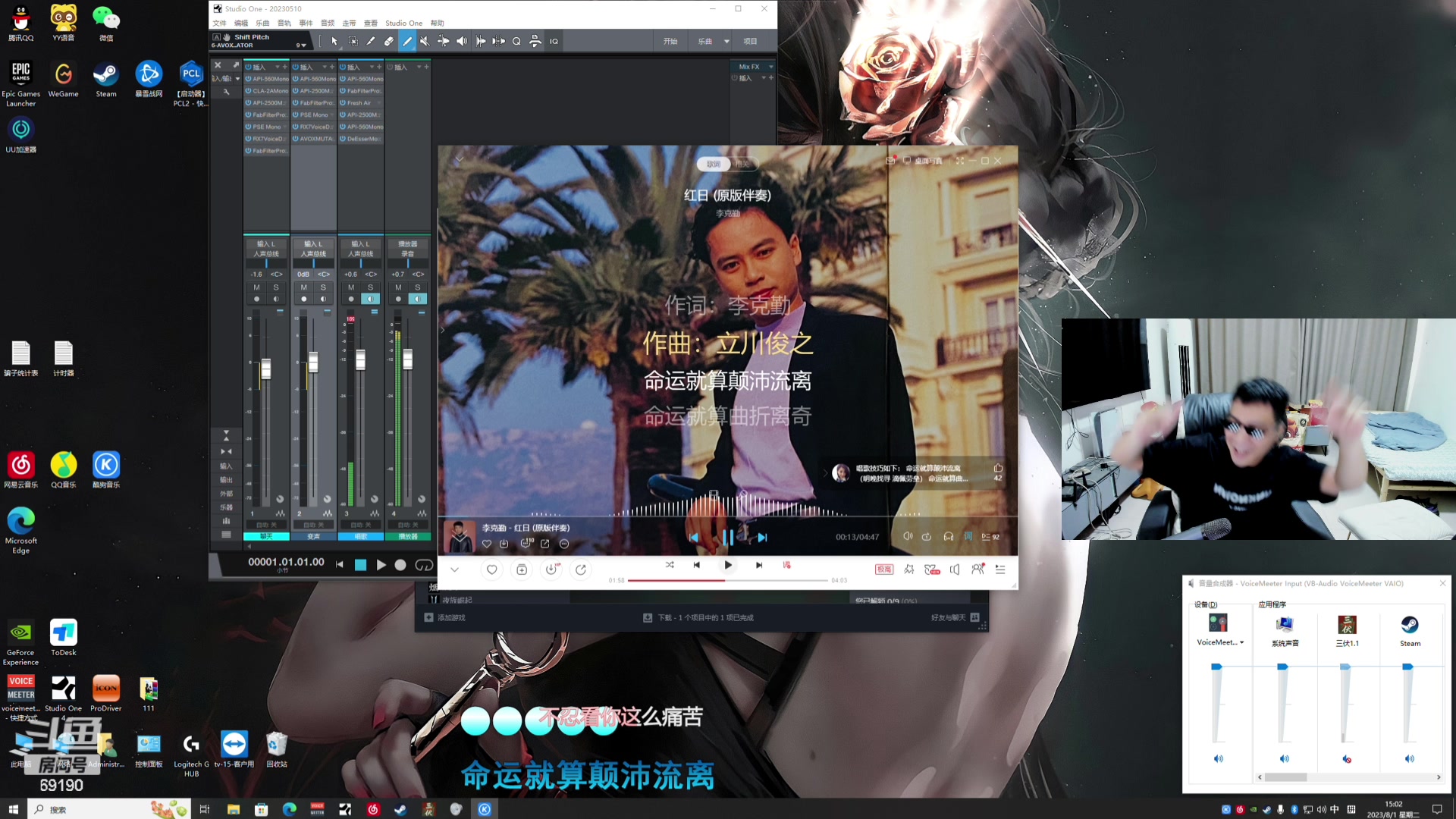The height and width of the screenshot is (819, 1456).
Task: Bypass CLA-2AMono insert on channel 1
Action: click(248, 91)
